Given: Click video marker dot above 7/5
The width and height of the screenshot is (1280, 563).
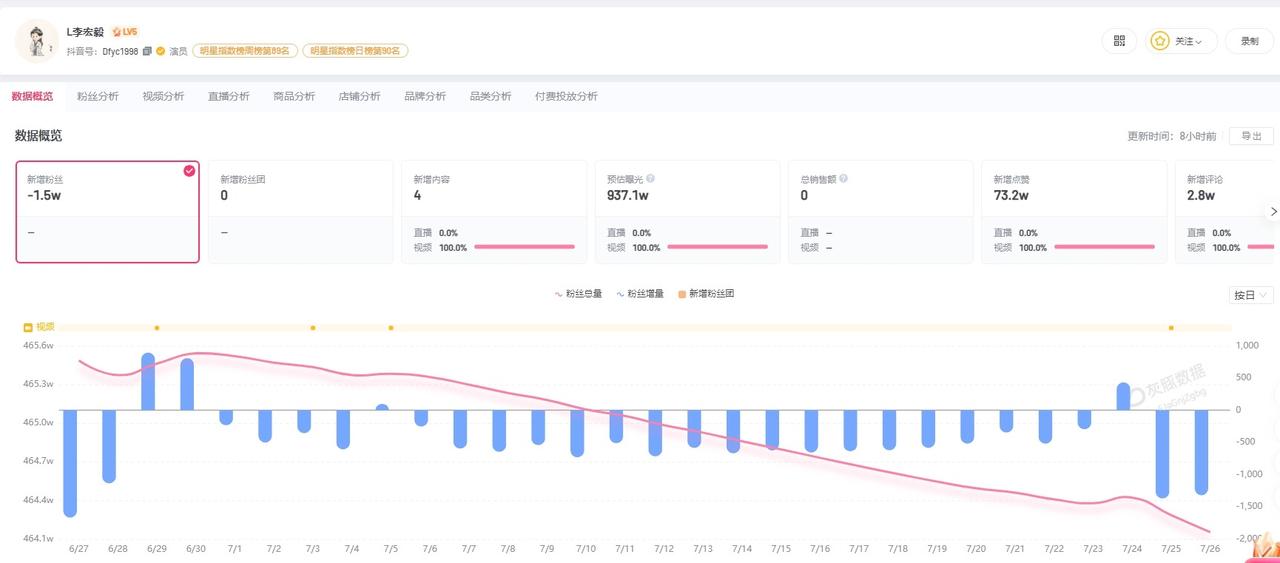Looking at the screenshot, I should [x=391, y=328].
